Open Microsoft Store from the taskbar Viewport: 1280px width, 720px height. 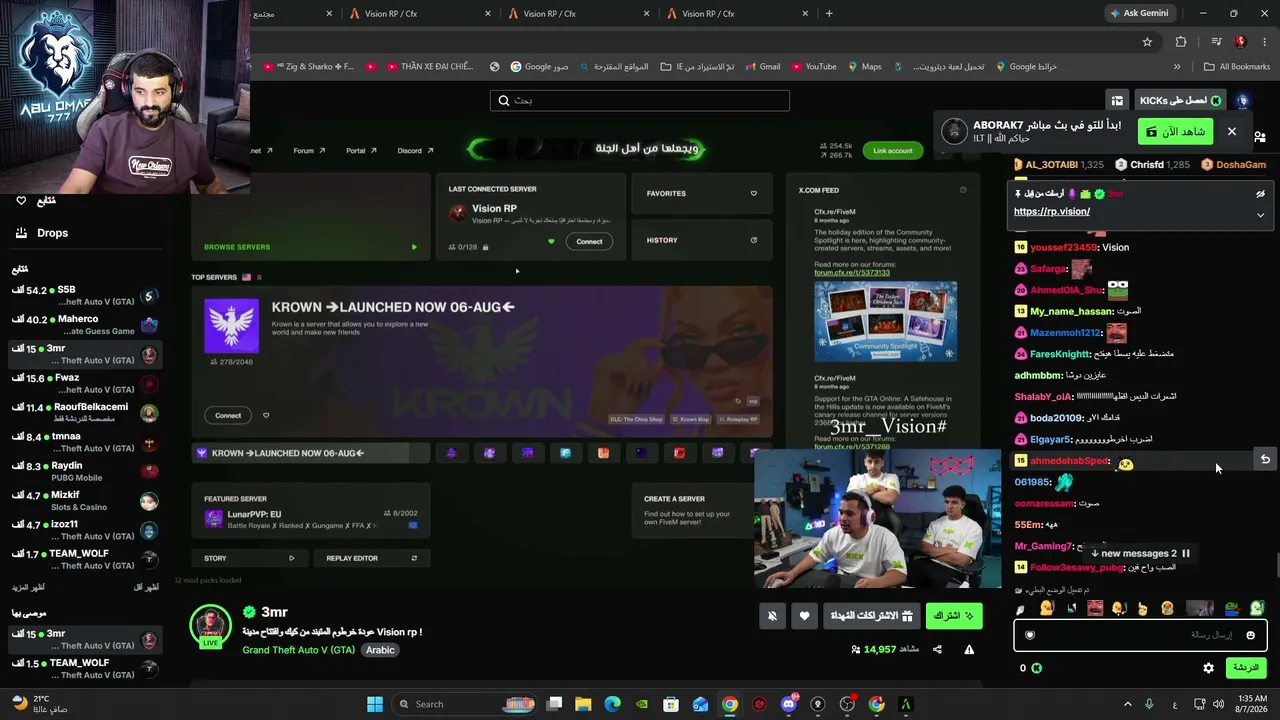[671, 704]
